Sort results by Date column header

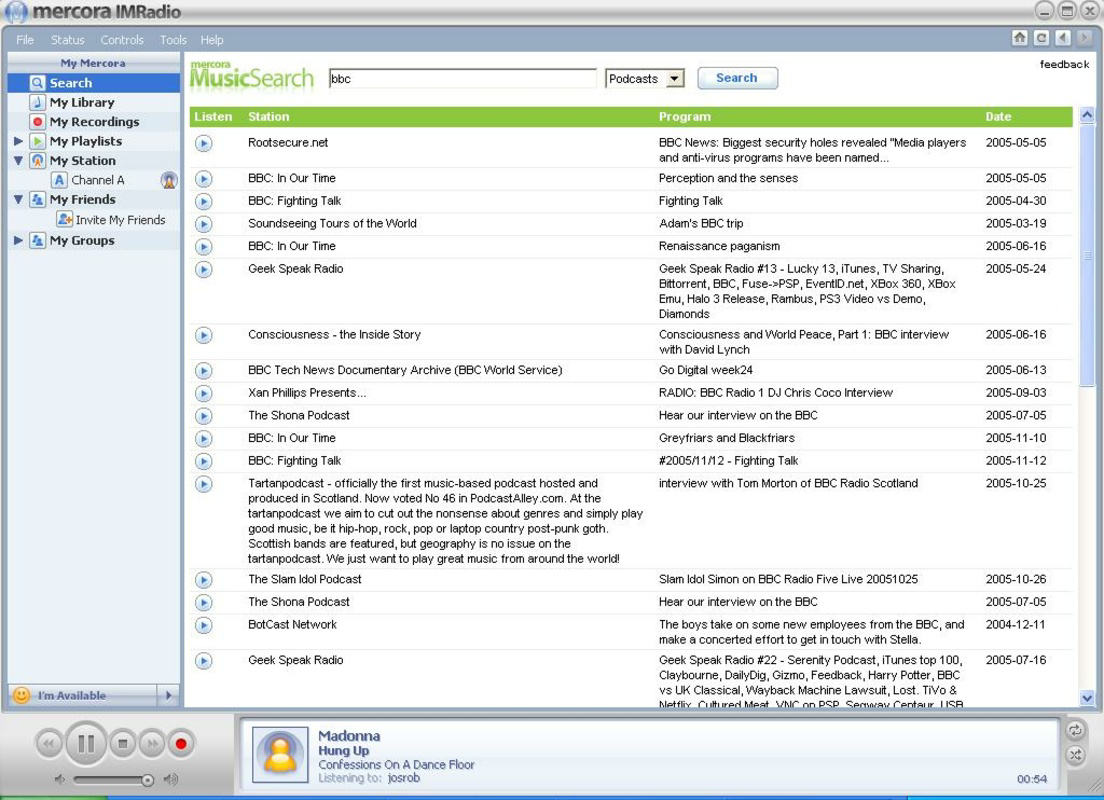click(998, 117)
